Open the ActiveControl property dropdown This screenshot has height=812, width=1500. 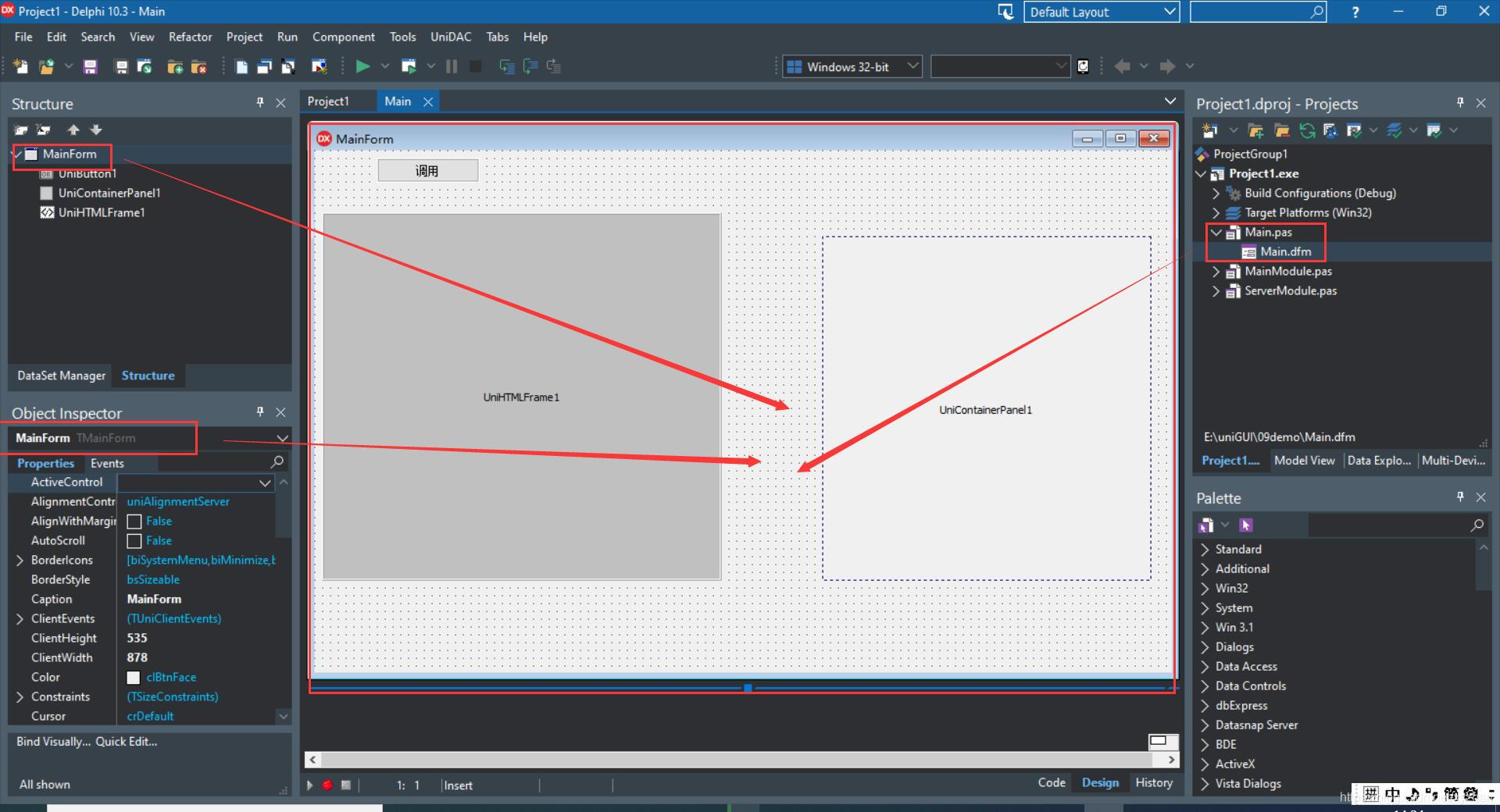click(265, 483)
